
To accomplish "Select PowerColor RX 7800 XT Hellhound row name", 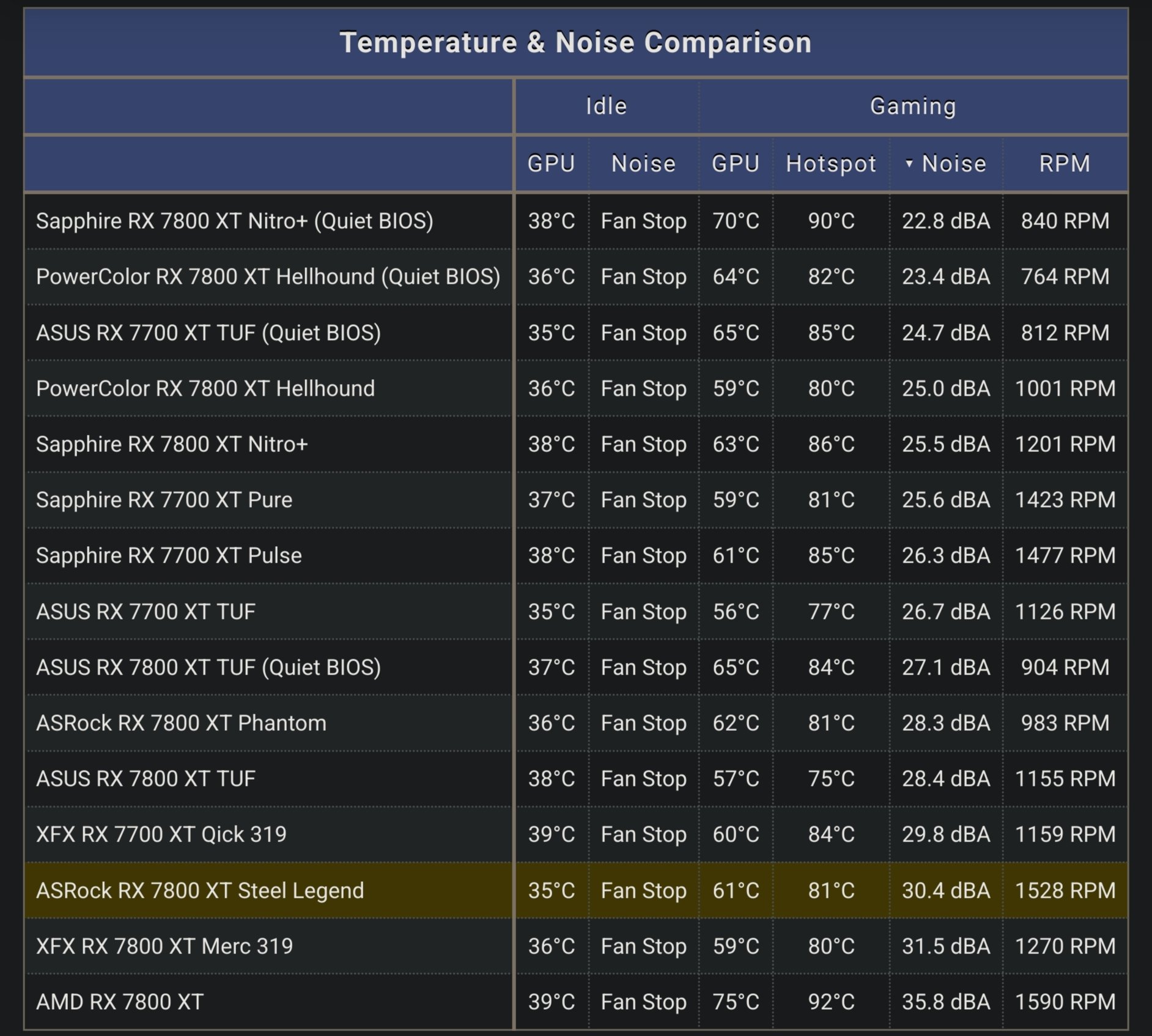I will 205,388.
